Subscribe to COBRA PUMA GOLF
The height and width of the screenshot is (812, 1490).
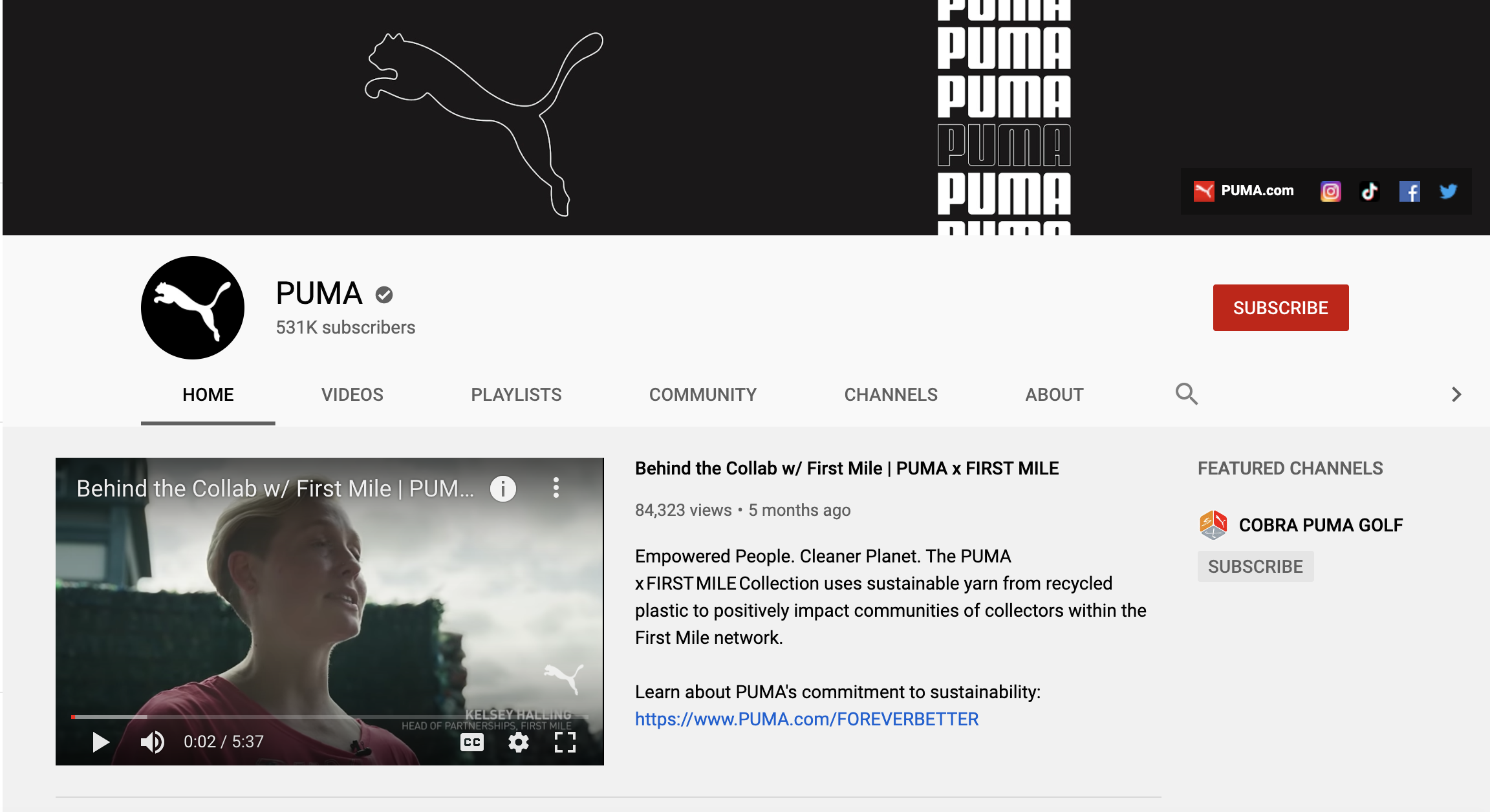tap(1255, 566)
